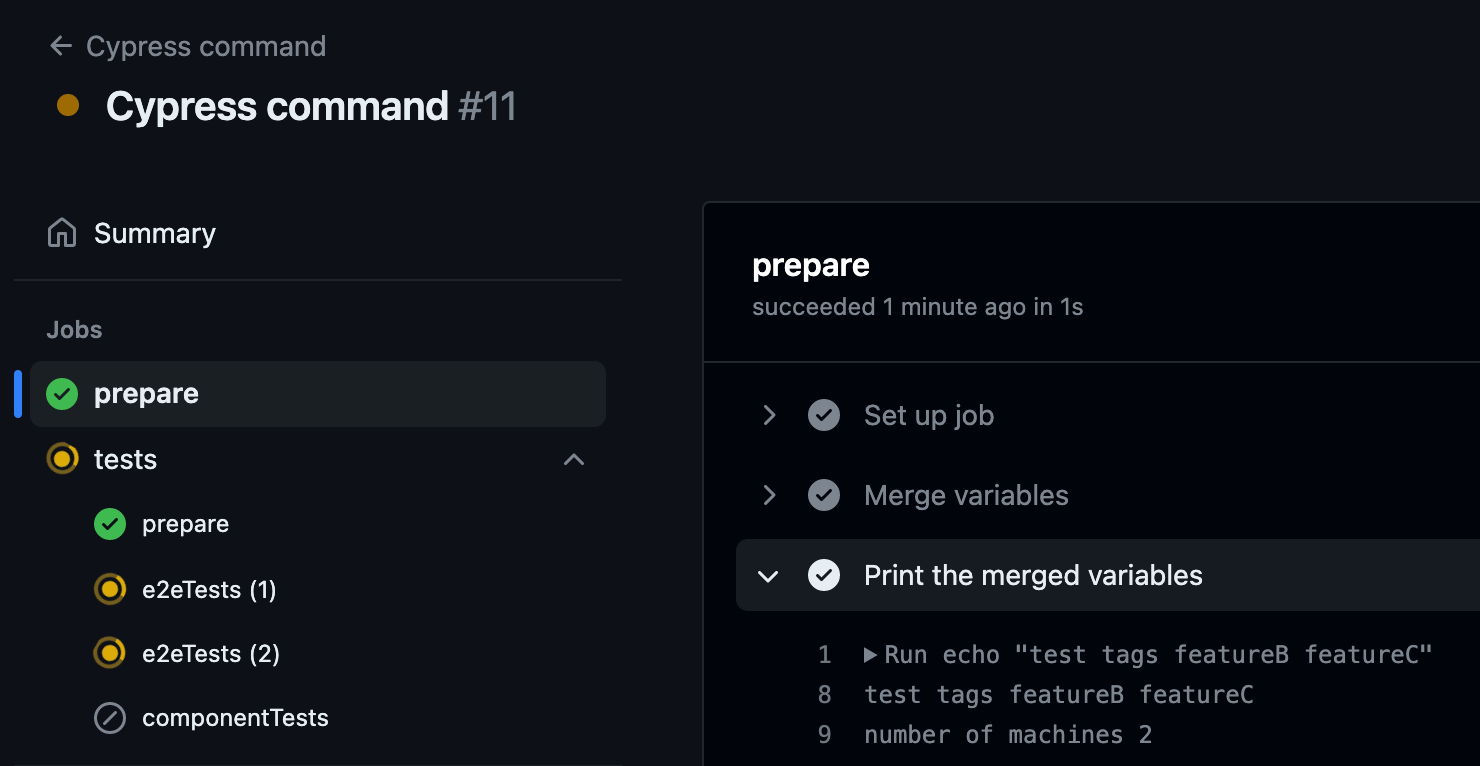Viewport: 1480px width, 766px height.
Task: Click the check icon on Set up job step
Action: 824,415
